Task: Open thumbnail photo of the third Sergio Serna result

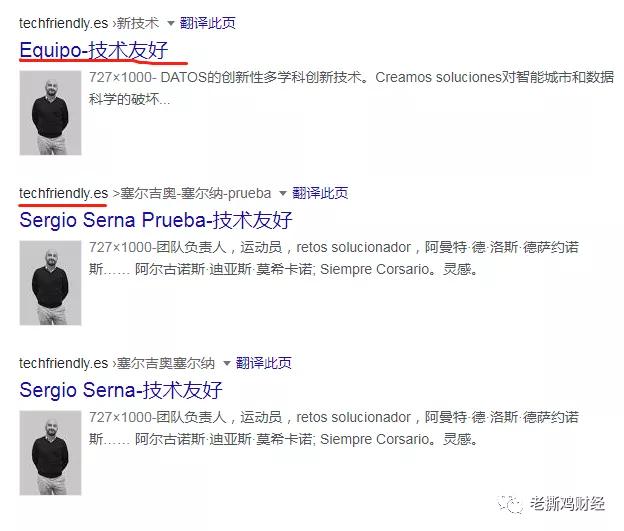Action: [51, 453]
